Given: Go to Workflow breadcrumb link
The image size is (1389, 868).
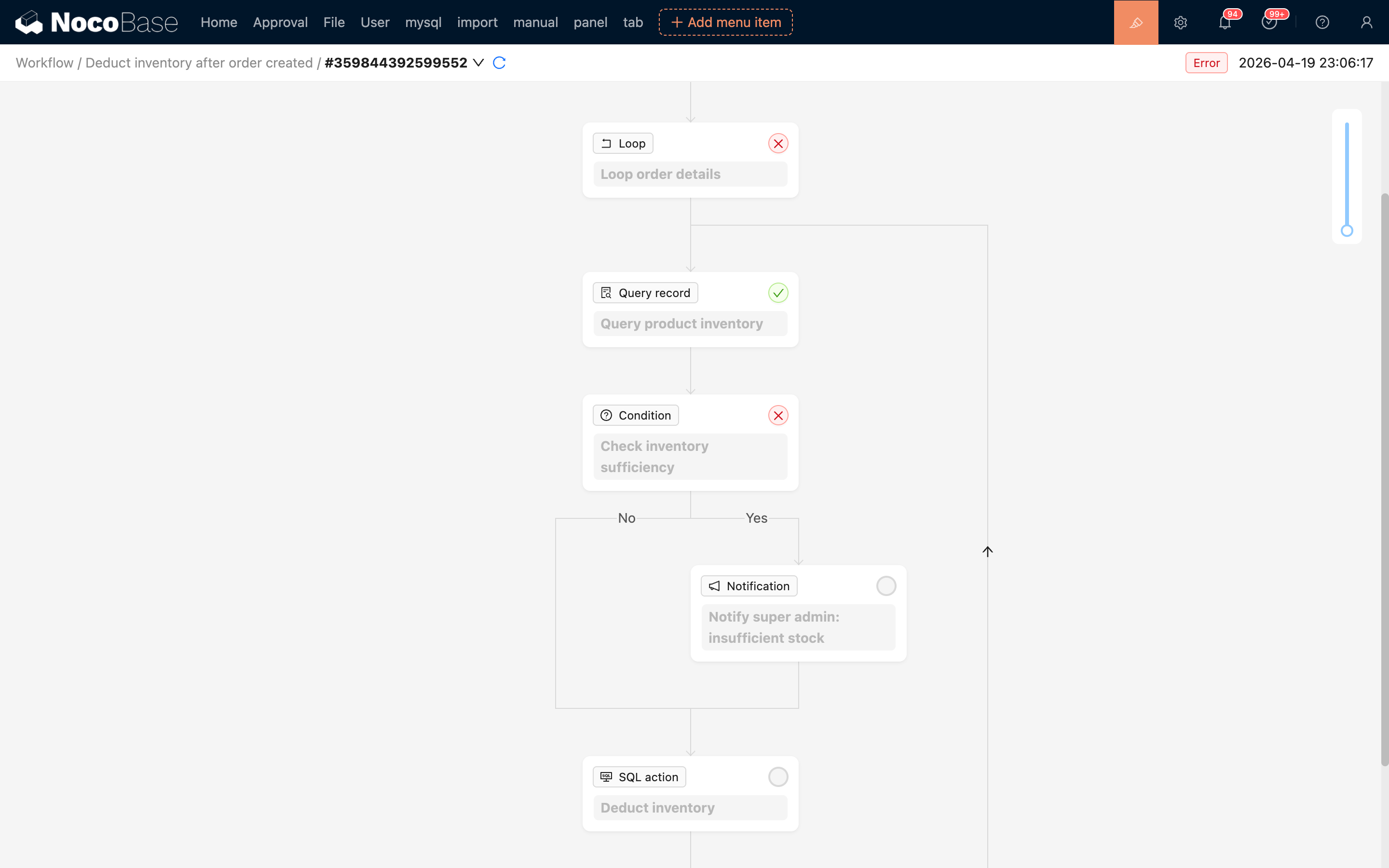Looking at the screenshot, I should click(44, 63).
